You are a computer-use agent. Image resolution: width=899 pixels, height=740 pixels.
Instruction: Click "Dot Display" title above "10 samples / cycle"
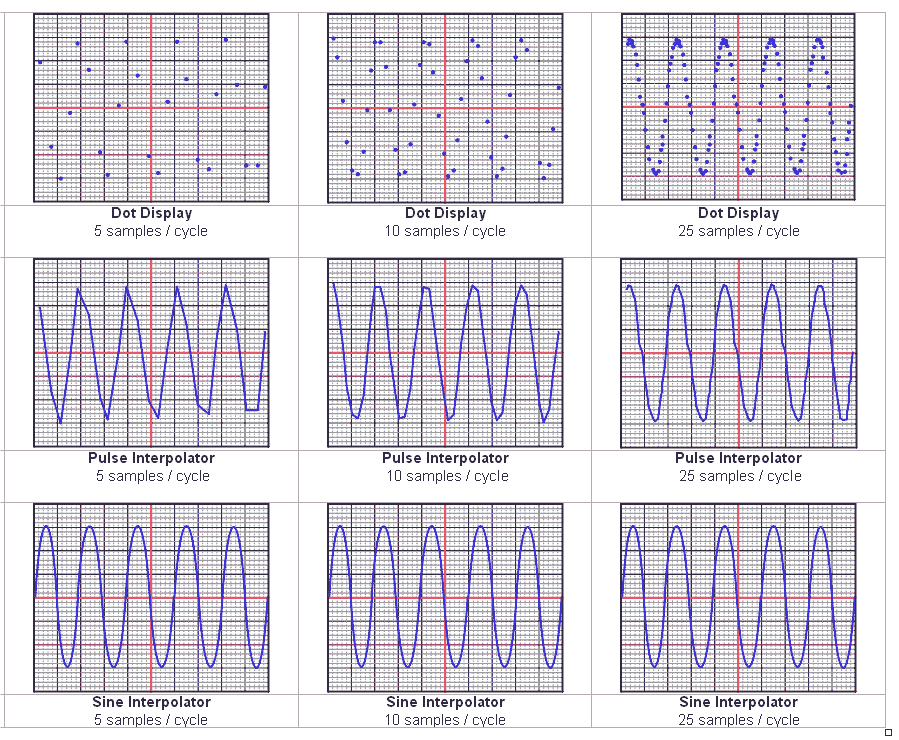pos(445,213)
